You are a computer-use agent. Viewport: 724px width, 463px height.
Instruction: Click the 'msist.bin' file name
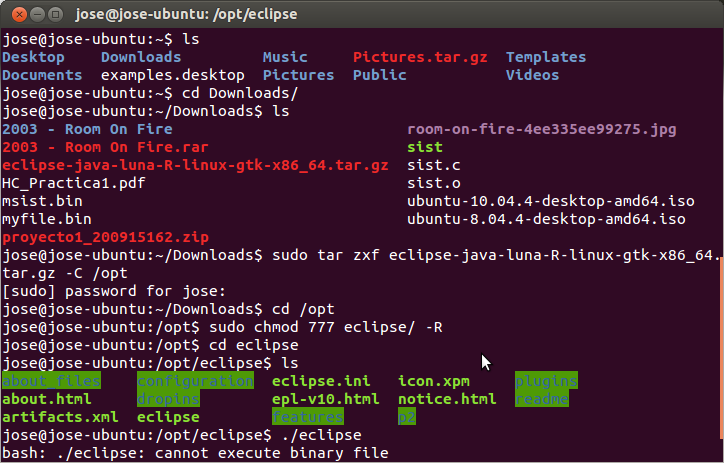(42, 201)
